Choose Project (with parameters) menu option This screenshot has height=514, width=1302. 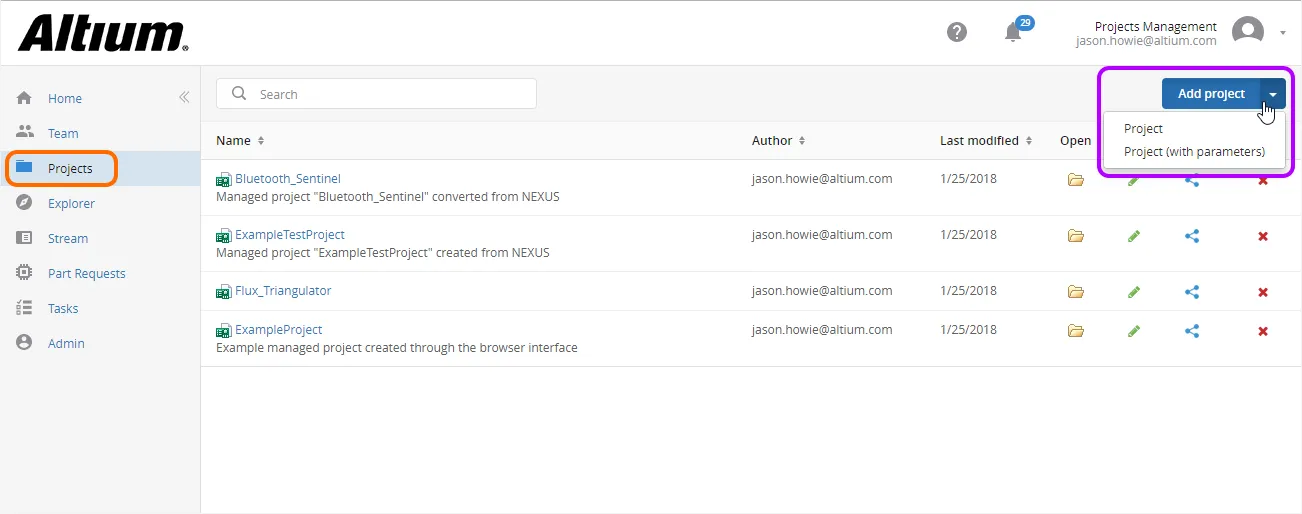coord(1194,152)
